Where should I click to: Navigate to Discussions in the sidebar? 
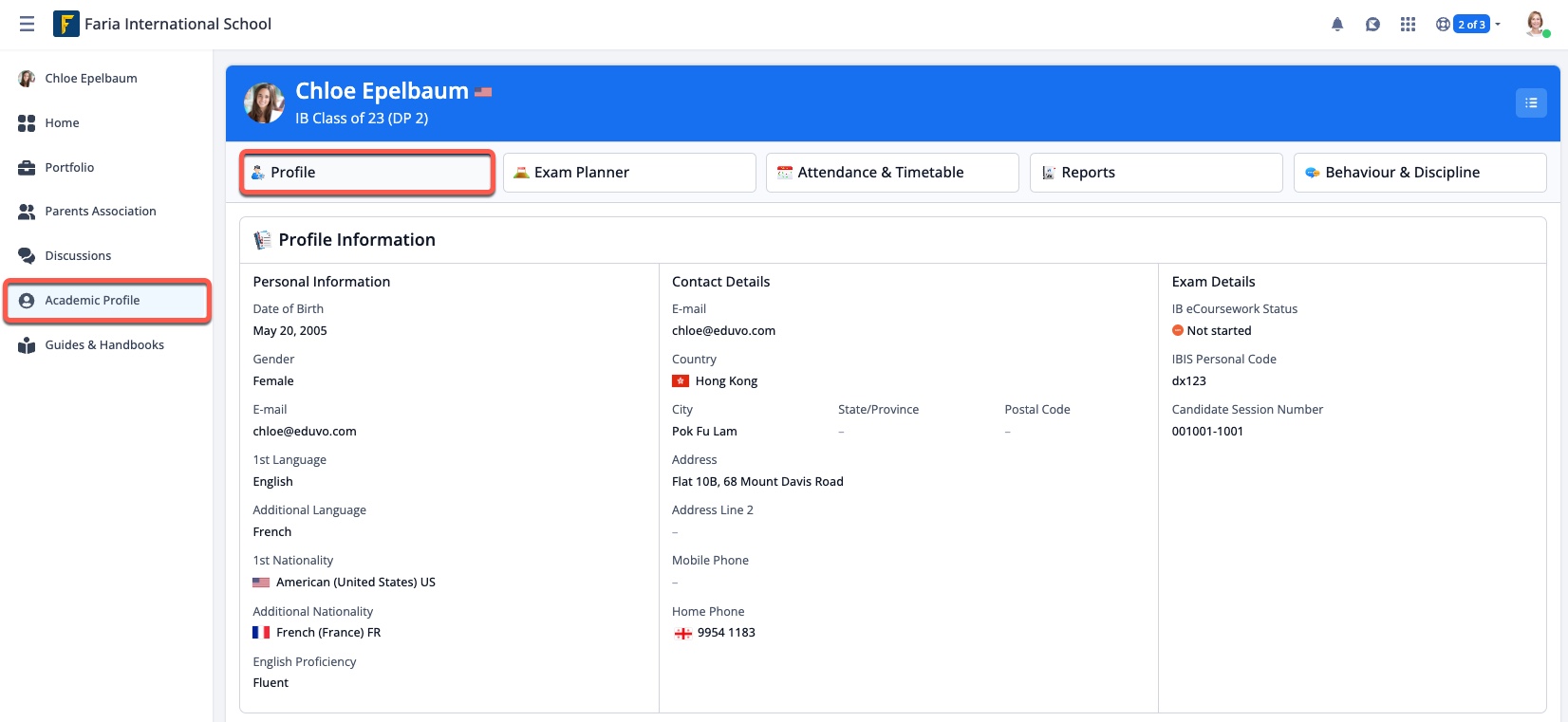click(78, 256)
